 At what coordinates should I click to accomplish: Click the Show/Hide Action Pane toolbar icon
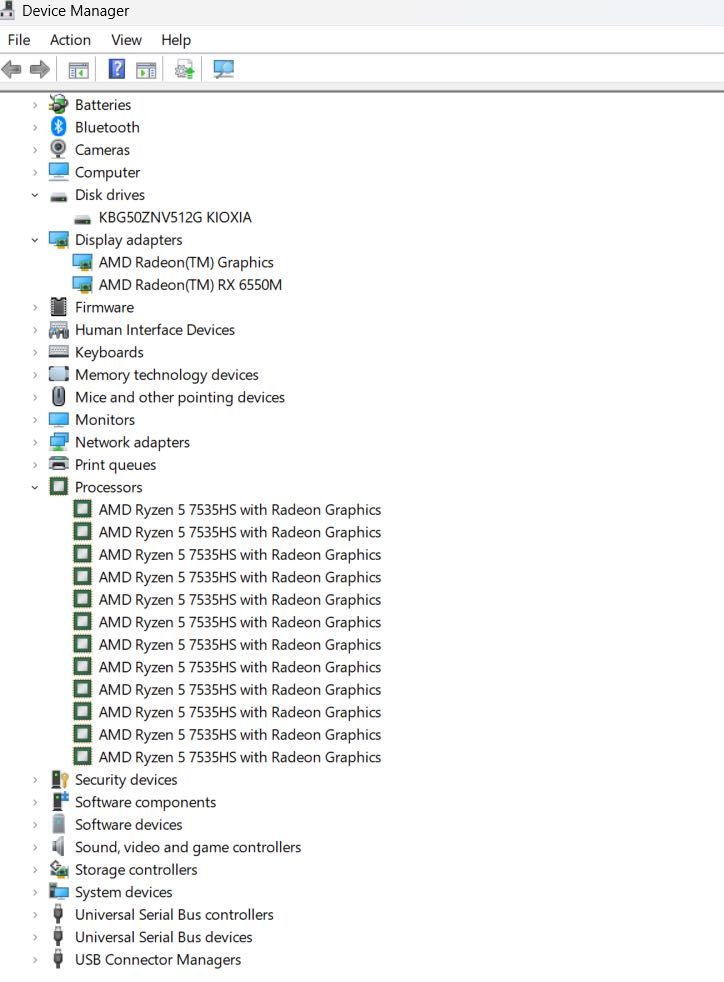point(146,70)
